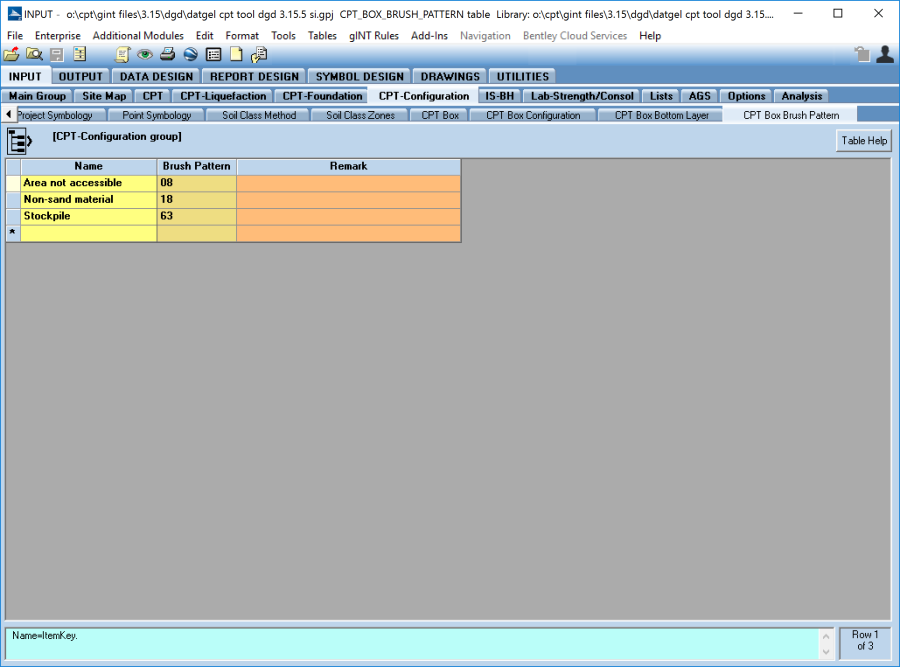Click the printer icon in toolbar
This screenshot has width=900, height=667.
168,55
